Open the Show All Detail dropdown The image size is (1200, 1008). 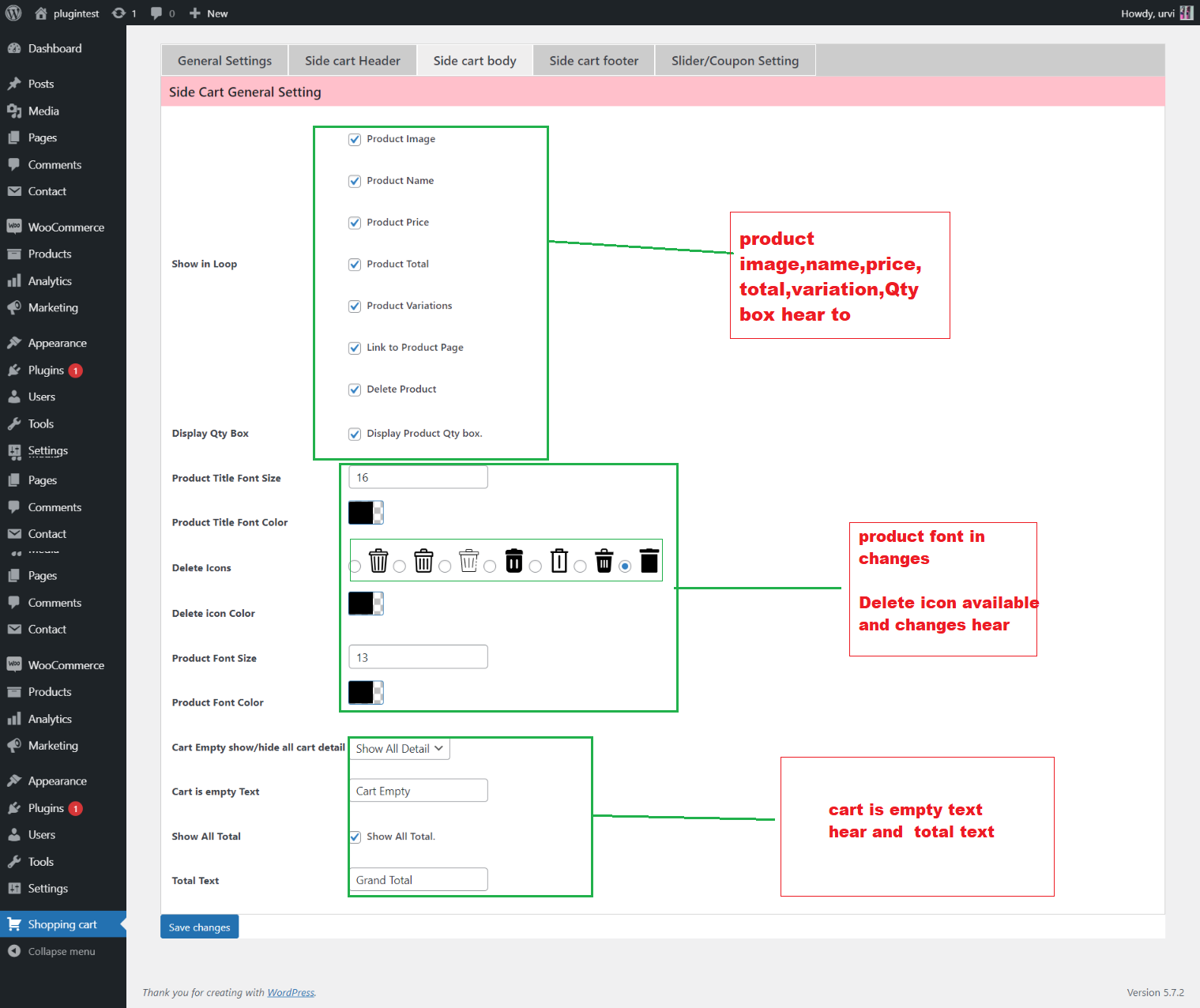[399, 749]
